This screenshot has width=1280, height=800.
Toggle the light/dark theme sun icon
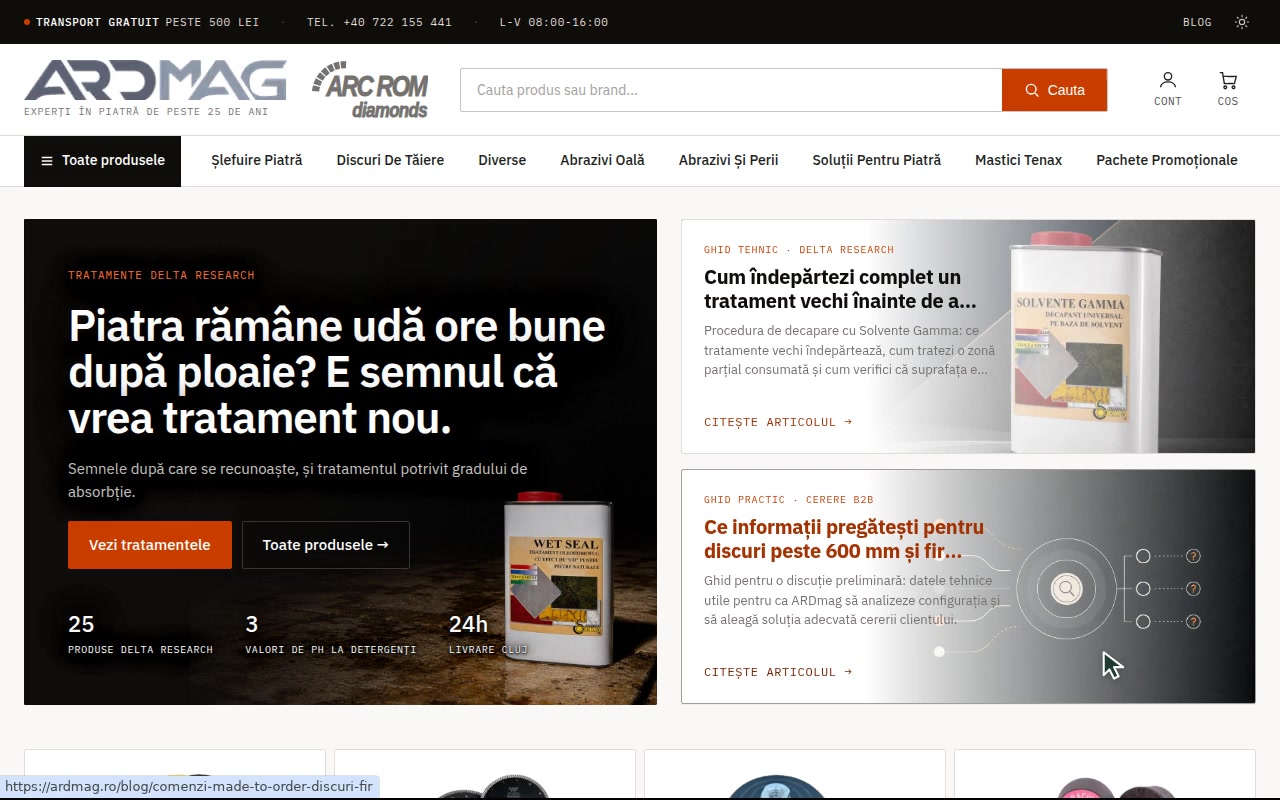click(x=1242, y=22)
